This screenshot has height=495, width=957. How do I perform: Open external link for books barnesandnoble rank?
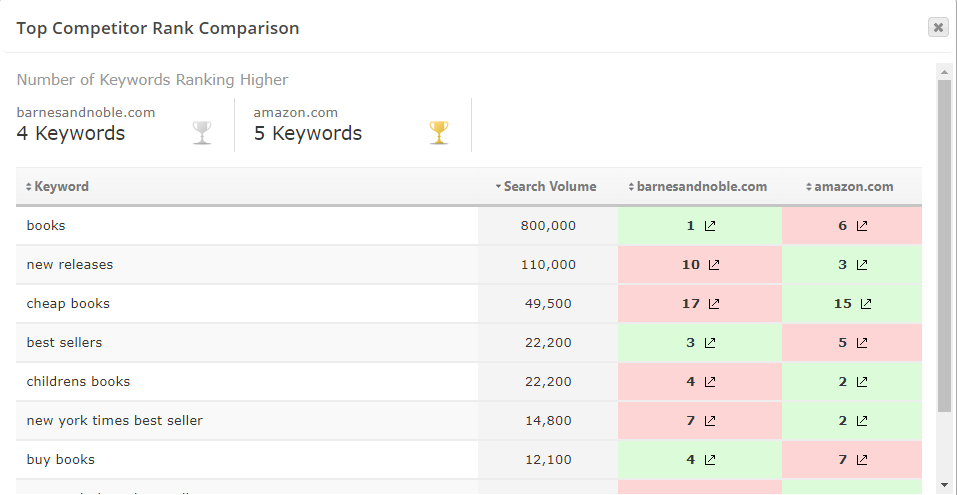click(710, 226)
